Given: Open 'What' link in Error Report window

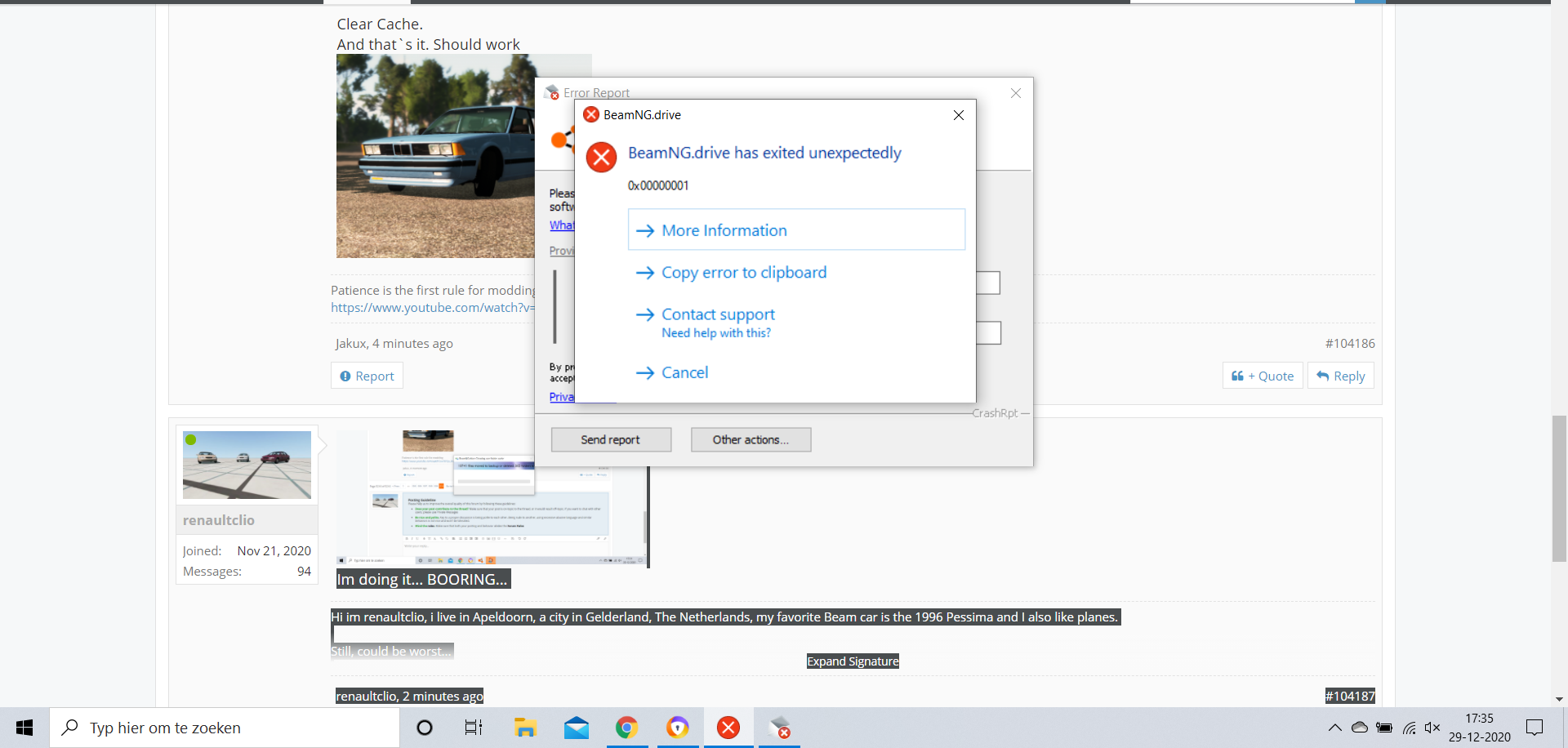Looking at the screenshot, I should (x=562, y=225).
